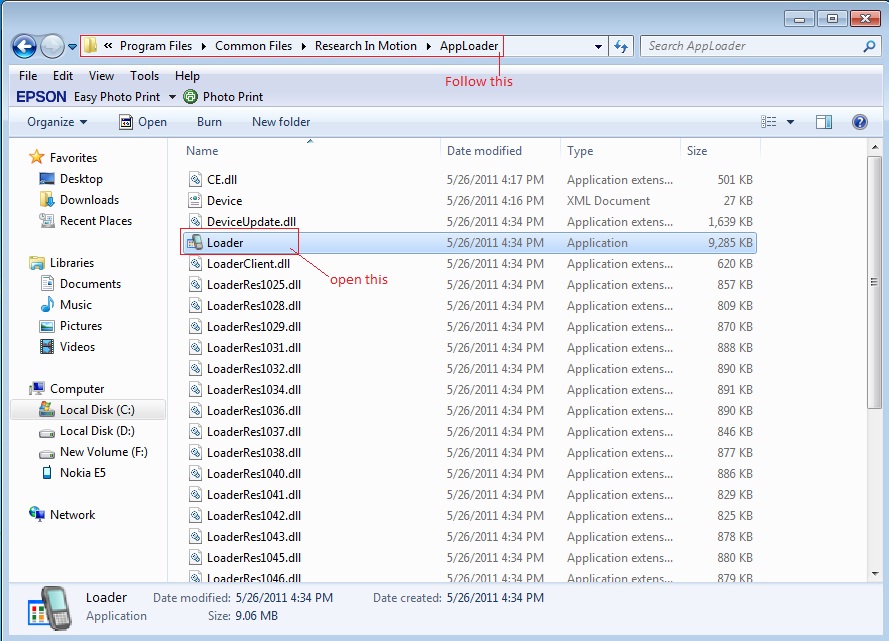Open the recent pages dropdown arrow
Screen dimensions: 889x641
click(x=72, y=47)
